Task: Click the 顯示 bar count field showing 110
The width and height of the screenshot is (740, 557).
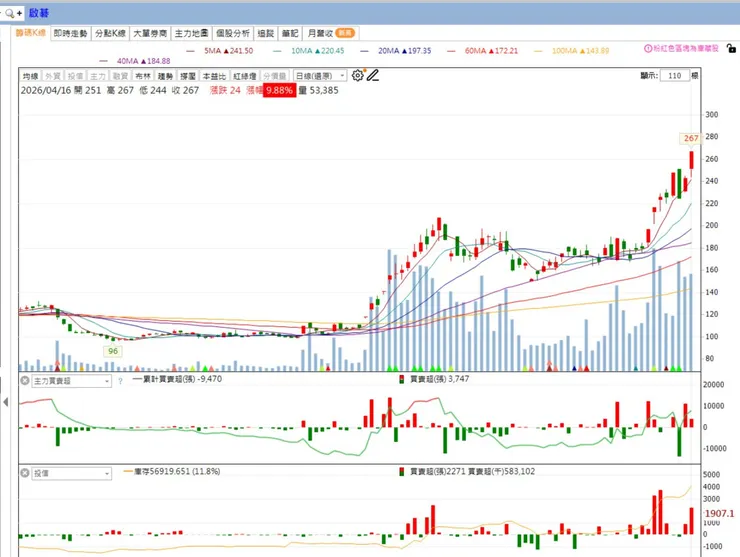Action: pyautogui.click(x=674, y=76)
